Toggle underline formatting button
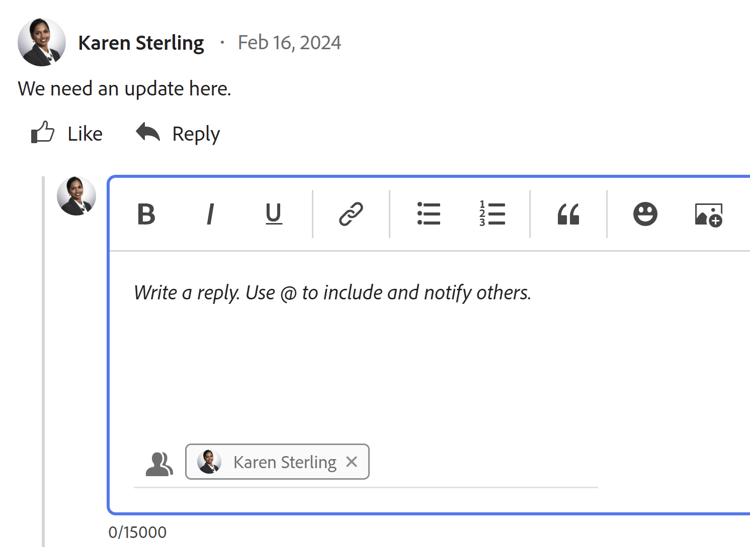Image resolution: width=750 pixels, height=547 pixels. (x=273, y=214)
